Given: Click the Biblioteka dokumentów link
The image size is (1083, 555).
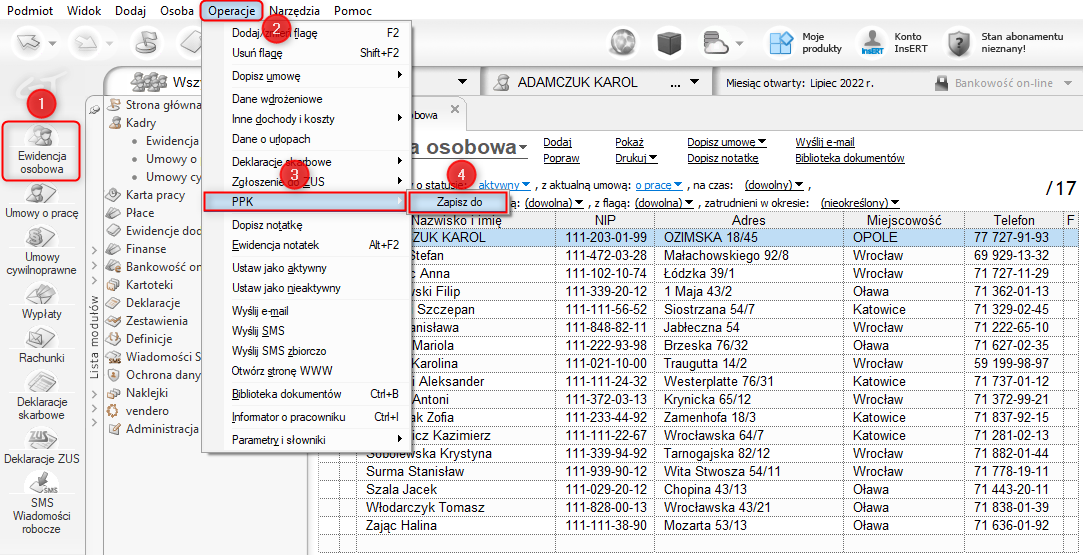Looking at the screenshot, I should click(849, 158).
